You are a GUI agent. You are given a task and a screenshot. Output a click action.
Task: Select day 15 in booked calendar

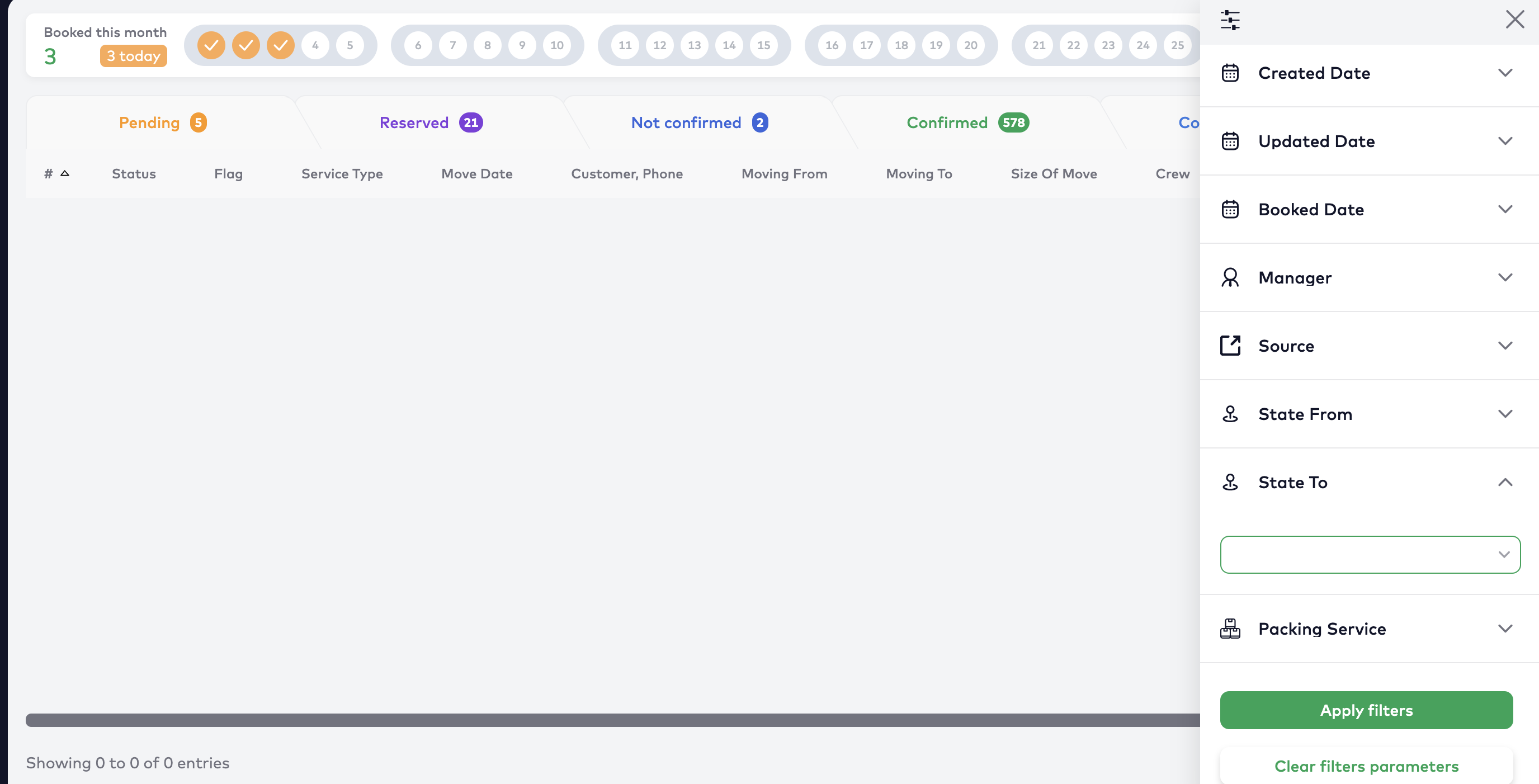coord(763,45)
